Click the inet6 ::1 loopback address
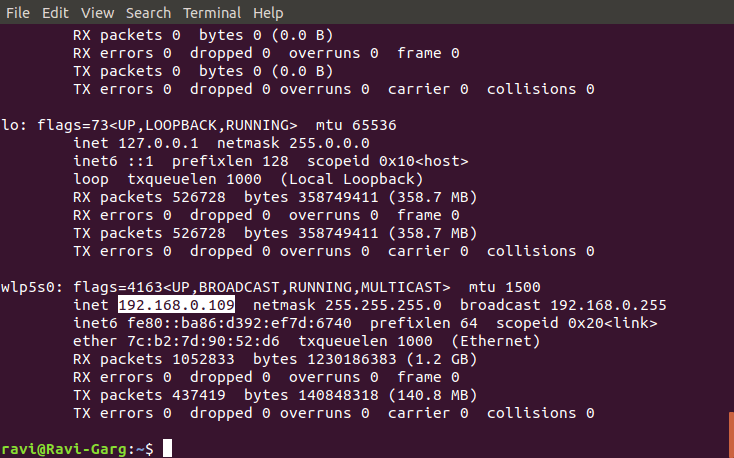The height and width of the screenshot is (458, 734). pyautogui.click(x=140, y=161)
